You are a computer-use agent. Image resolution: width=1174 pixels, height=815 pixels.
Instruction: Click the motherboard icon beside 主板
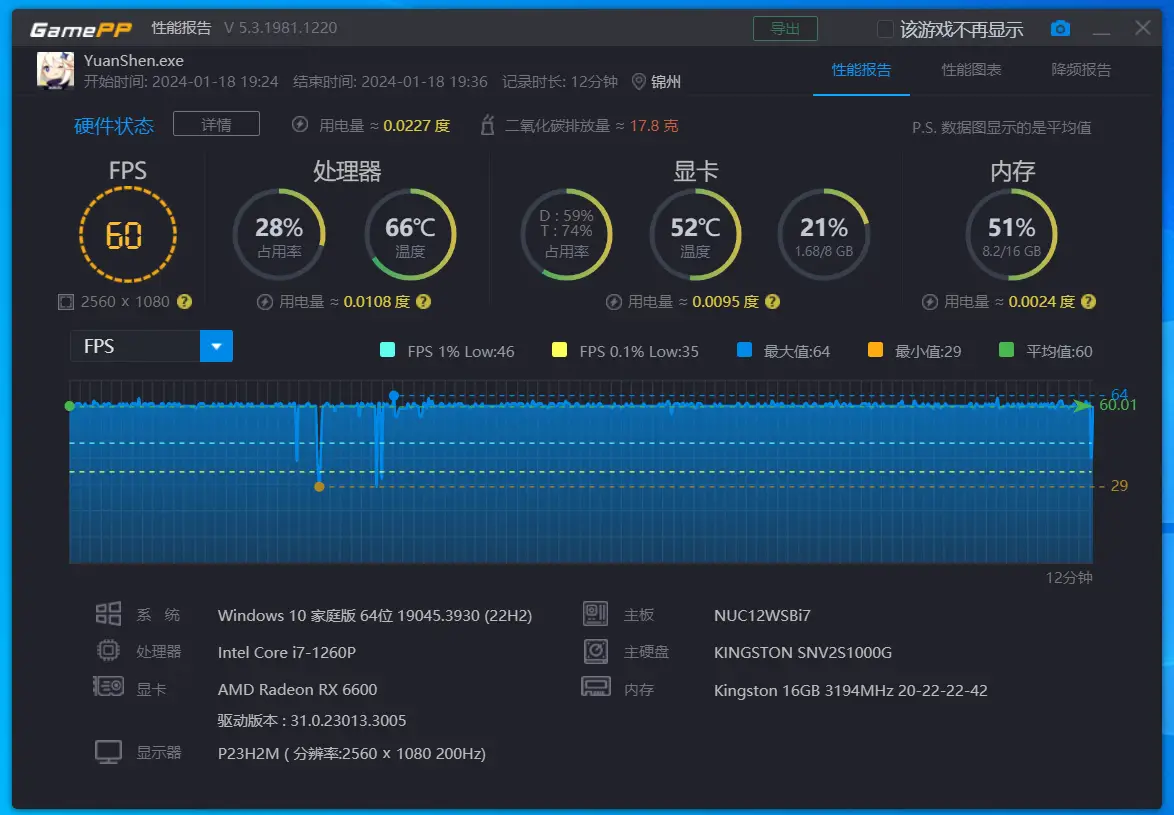[595, 614]
